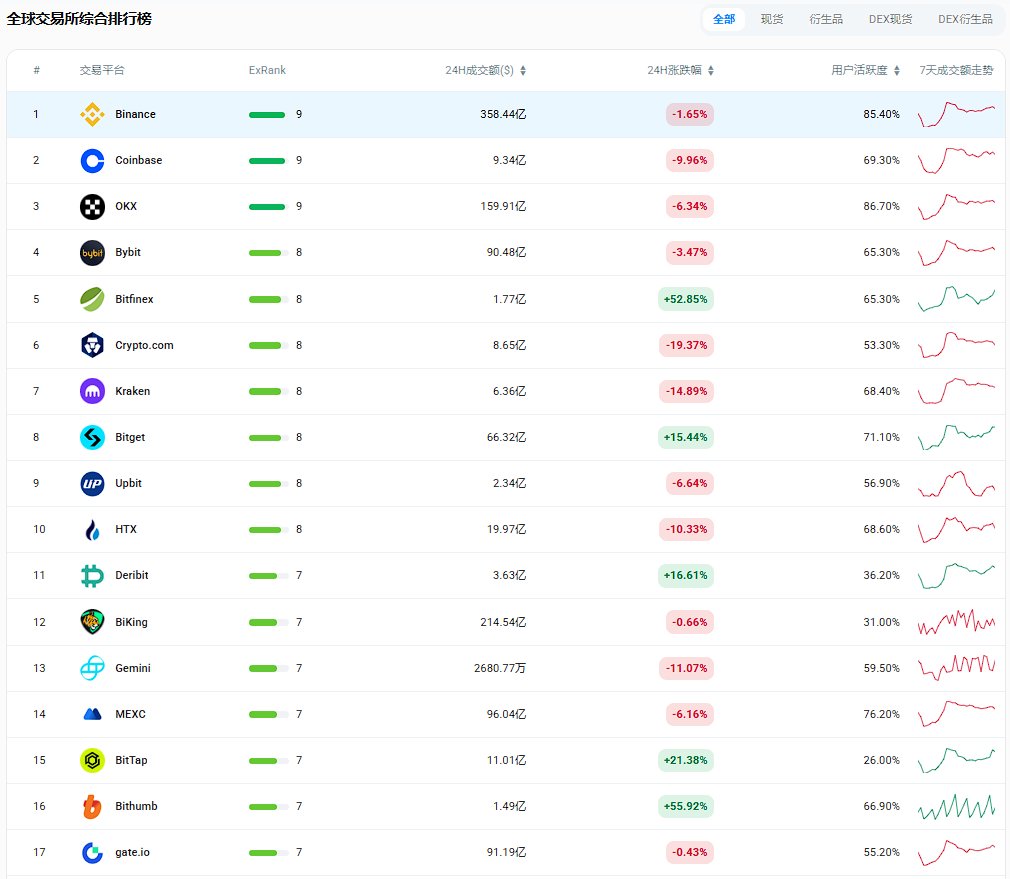Click Bybit ExRank progress bar
This screenshot has height=879, width=1010.
(268, 252)
